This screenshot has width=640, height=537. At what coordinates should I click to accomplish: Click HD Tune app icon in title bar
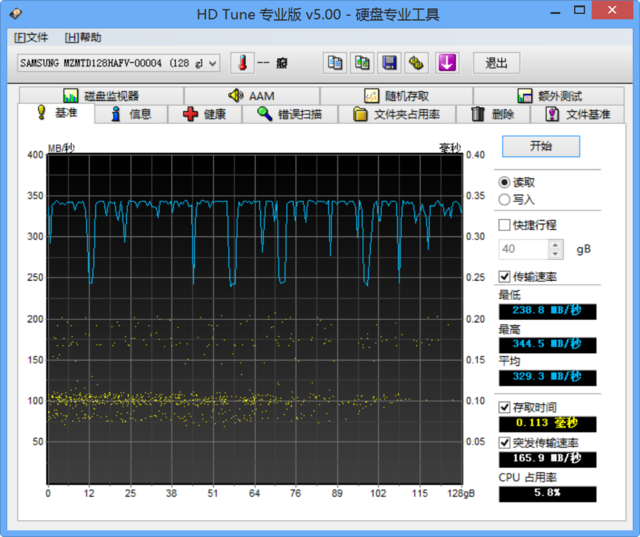coord(16,13)
